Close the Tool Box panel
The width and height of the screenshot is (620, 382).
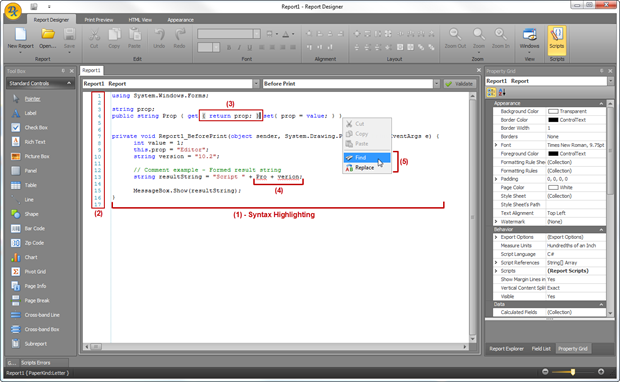coord(72,71)
